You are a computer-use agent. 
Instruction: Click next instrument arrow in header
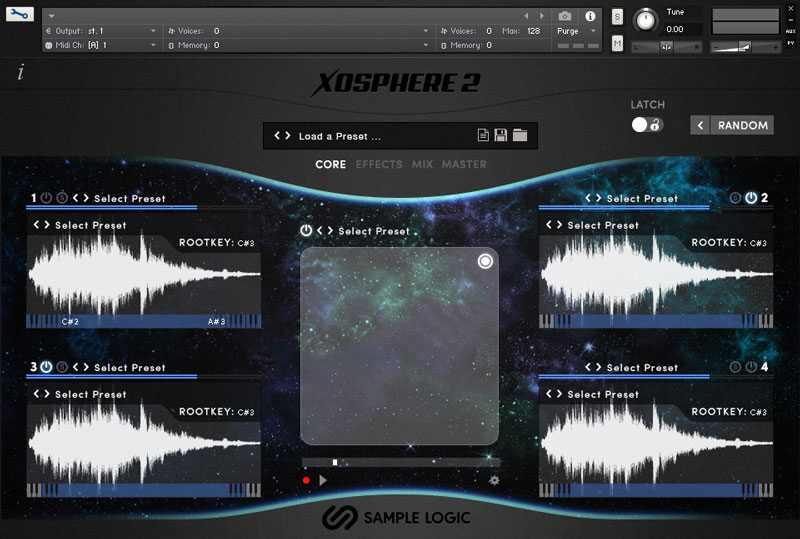(x=542, y=16)
